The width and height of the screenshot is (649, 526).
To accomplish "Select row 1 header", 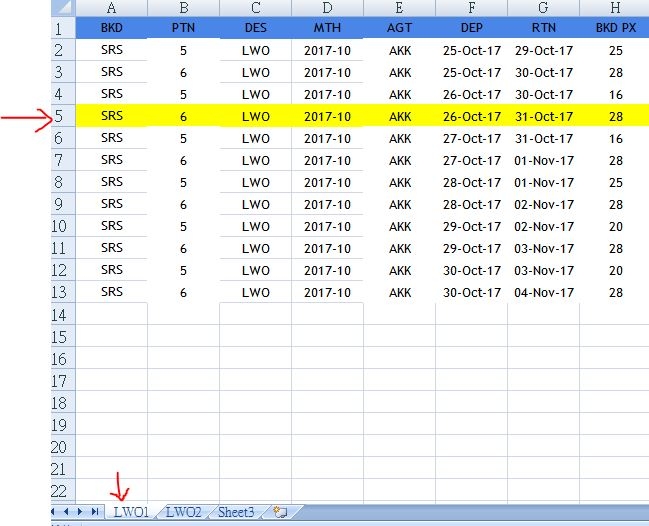I will pyautogui.click(x=63, y=28).
